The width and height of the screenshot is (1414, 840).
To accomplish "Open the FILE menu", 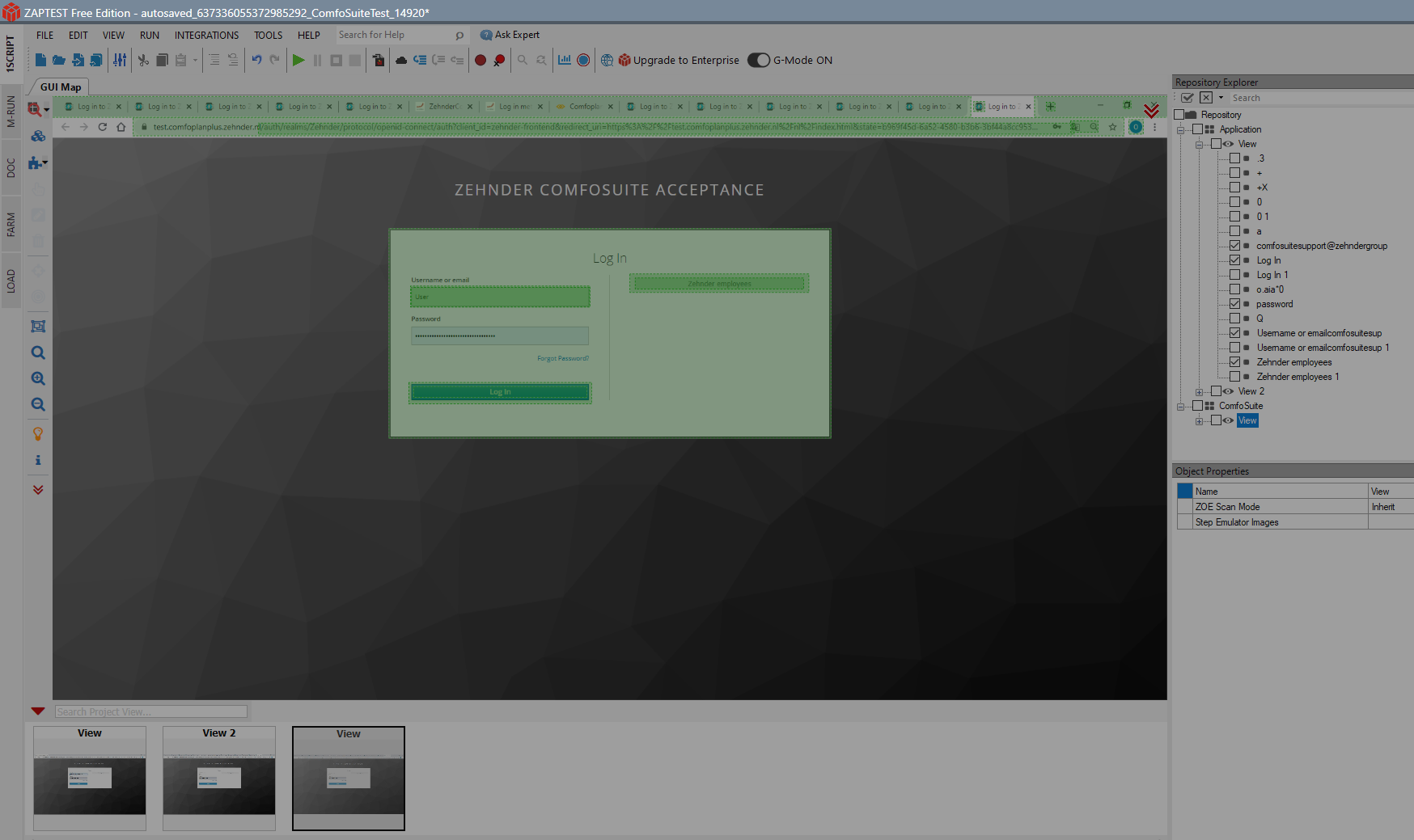I will pyautogui.click(x=44, y=35).
